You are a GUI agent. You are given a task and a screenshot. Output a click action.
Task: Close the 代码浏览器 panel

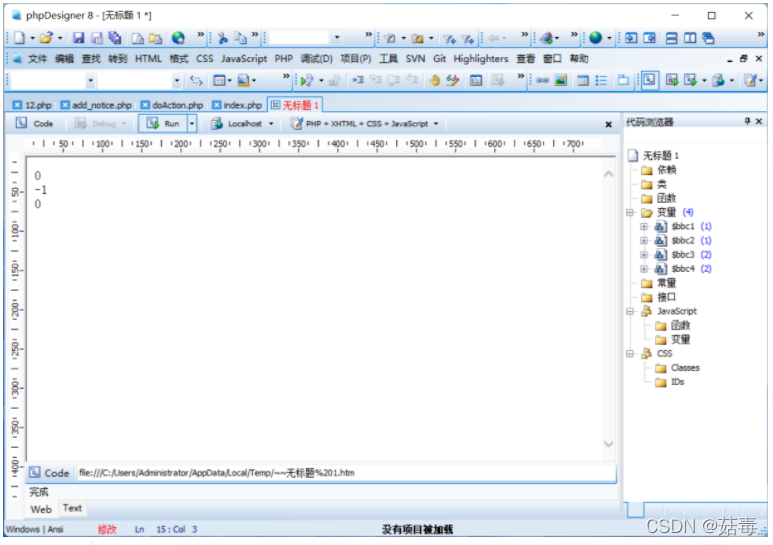pos(759,121)
